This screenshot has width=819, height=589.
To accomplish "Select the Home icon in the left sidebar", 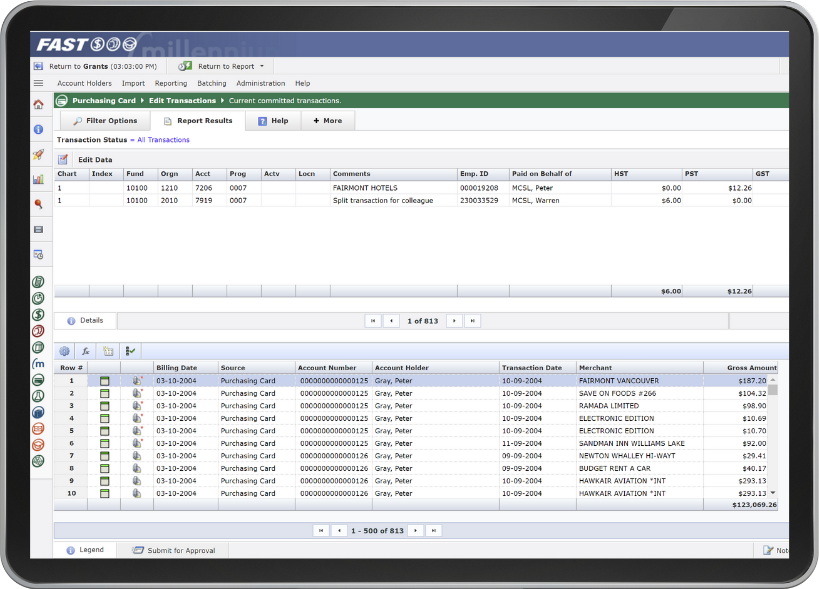I will [38, 103].
